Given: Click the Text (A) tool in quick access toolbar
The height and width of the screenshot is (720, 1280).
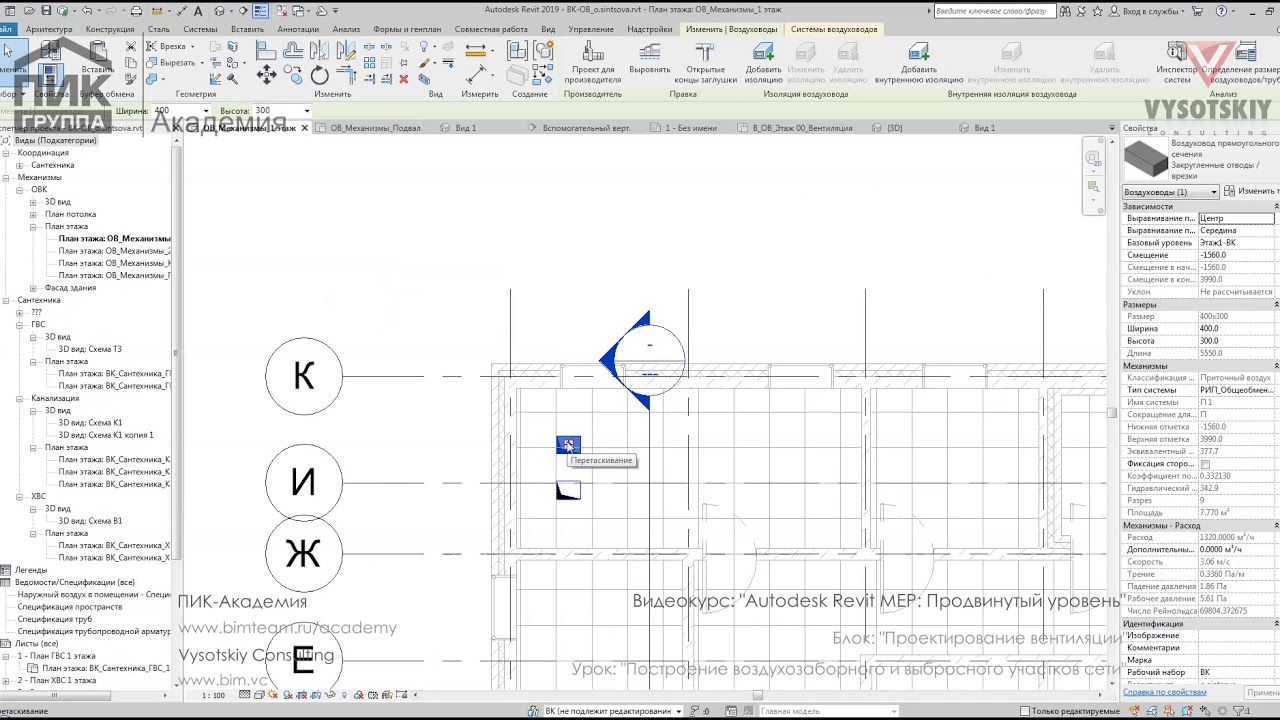Looking at the screenshot, I should tap(199, 11).
